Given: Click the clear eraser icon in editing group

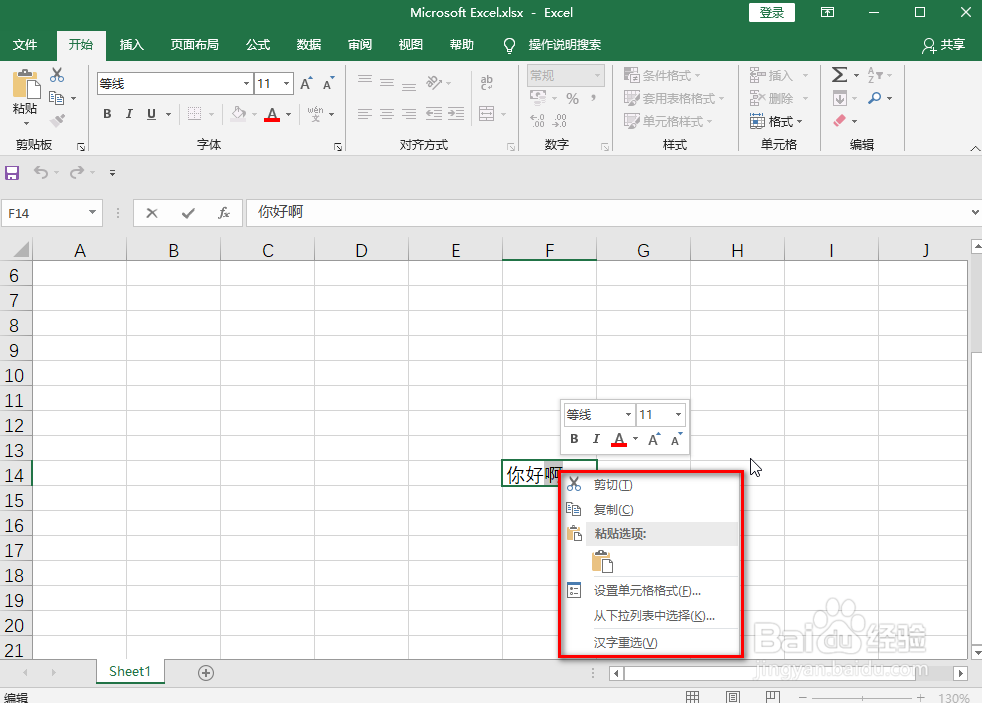Looking at the screenshot, I should (840, 120).
